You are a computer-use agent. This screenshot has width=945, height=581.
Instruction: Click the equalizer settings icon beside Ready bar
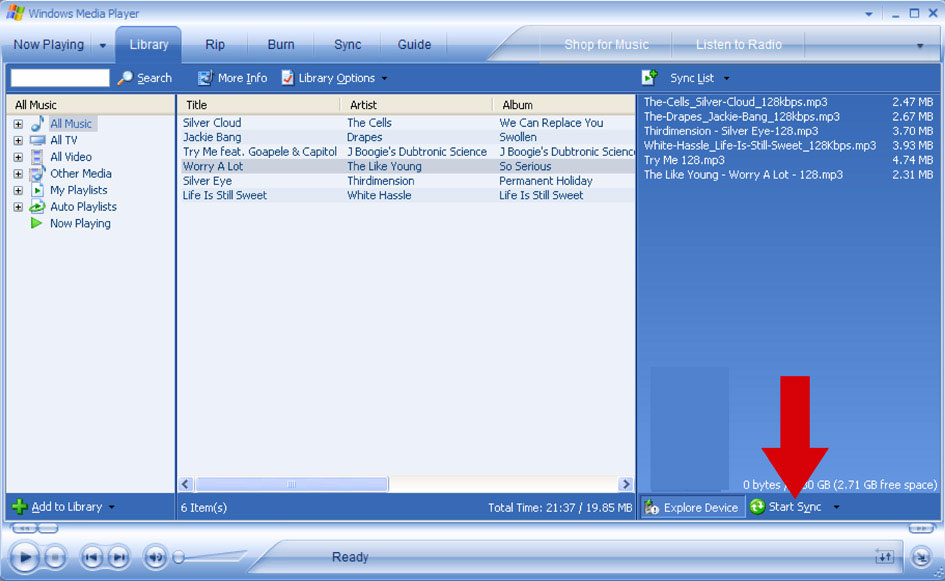click(884, 557)
